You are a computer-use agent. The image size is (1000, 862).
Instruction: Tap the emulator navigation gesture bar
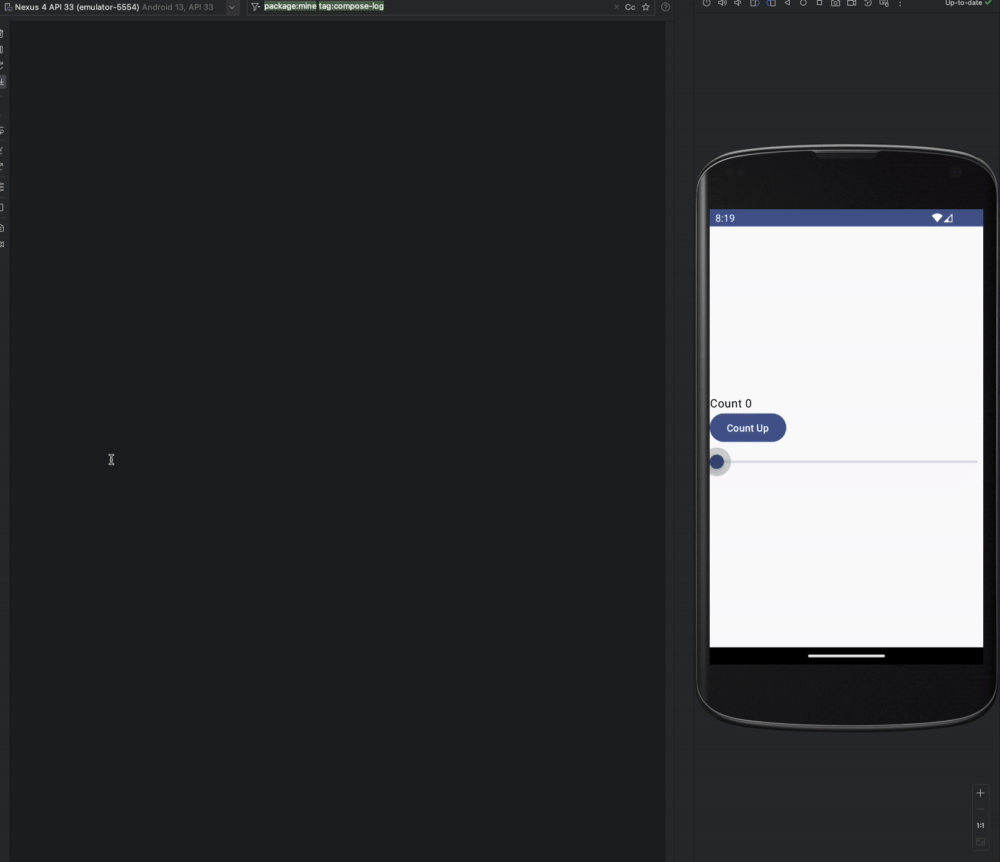point(846,655)
